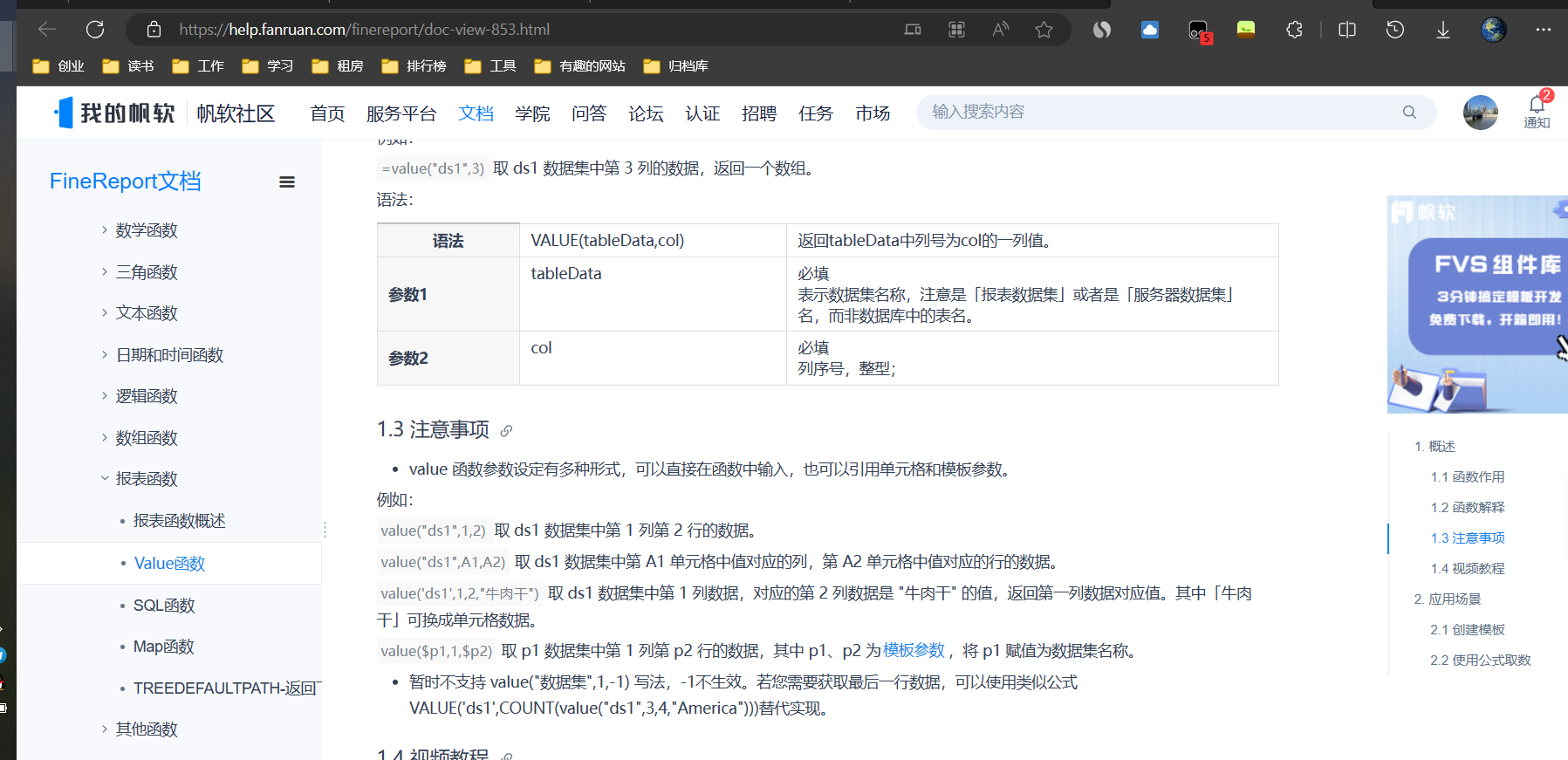
Task: Open the 工作 bookmarks folder
Action: (198, 66)
